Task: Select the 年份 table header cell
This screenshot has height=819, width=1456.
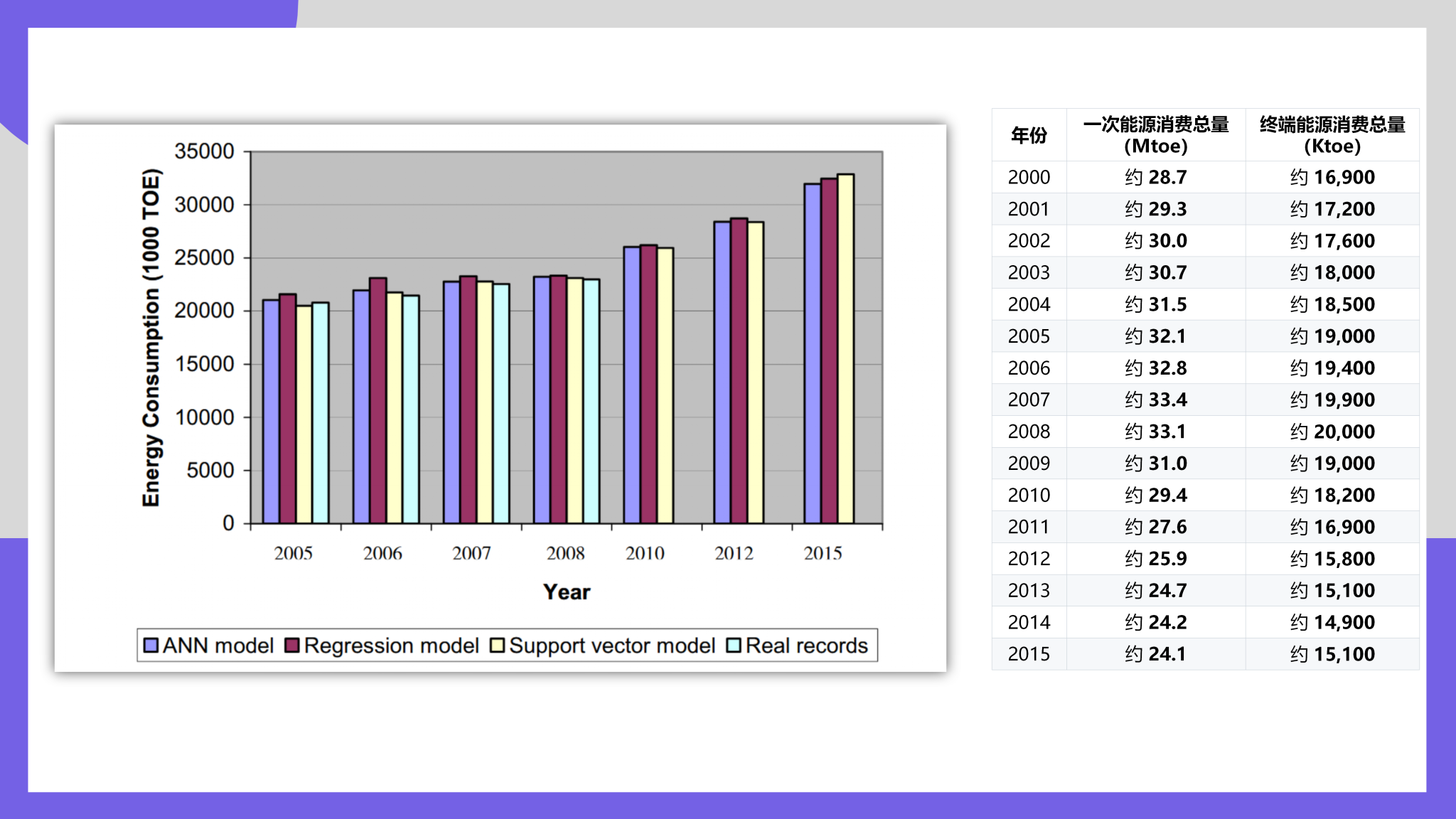Action: tap(1029, 135)
